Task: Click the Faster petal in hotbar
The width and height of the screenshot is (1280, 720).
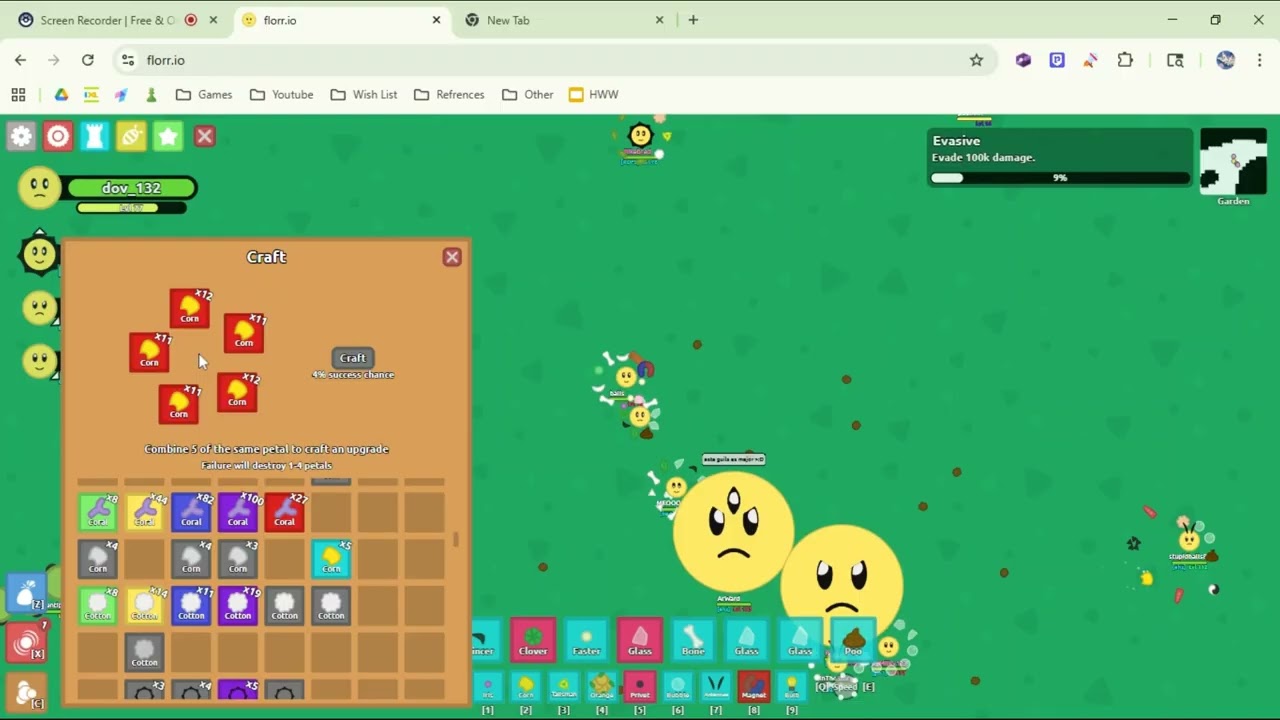Action: click(x=586, y=640)
